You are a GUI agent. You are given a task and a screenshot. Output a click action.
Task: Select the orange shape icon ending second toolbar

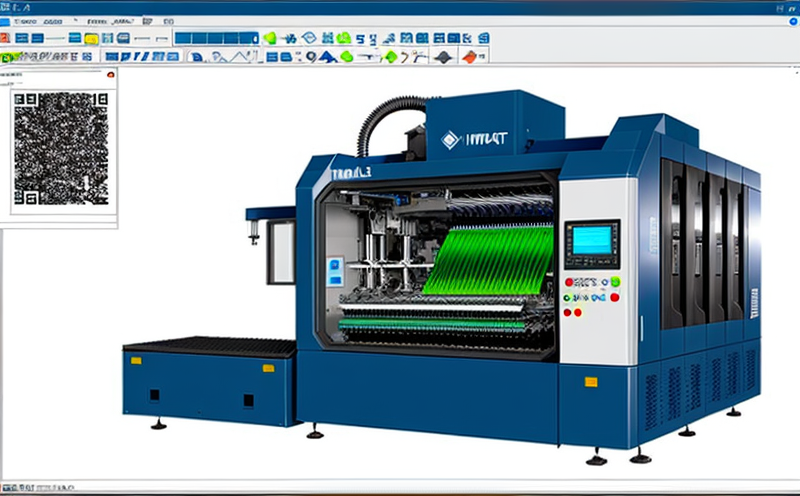[470, 57]
